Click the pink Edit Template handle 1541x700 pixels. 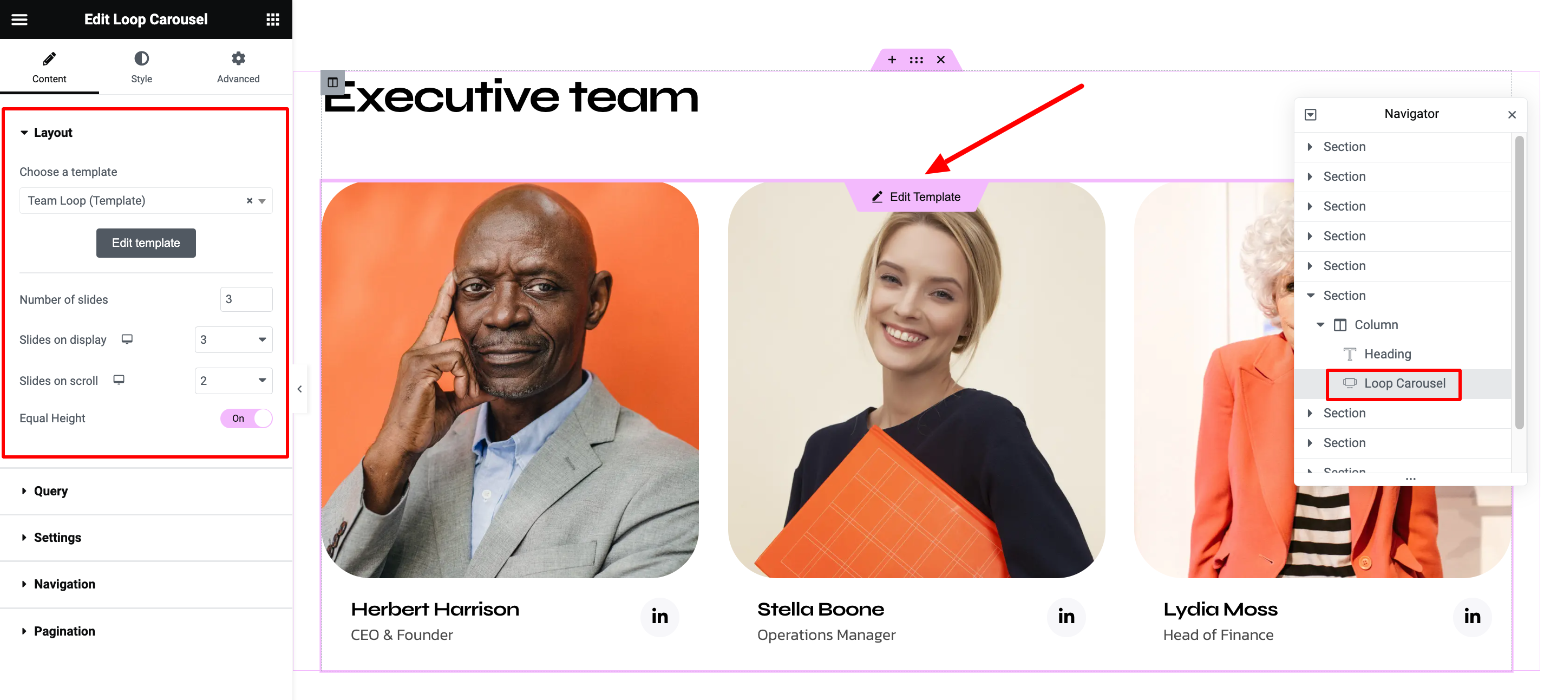(x=916, y=197)
